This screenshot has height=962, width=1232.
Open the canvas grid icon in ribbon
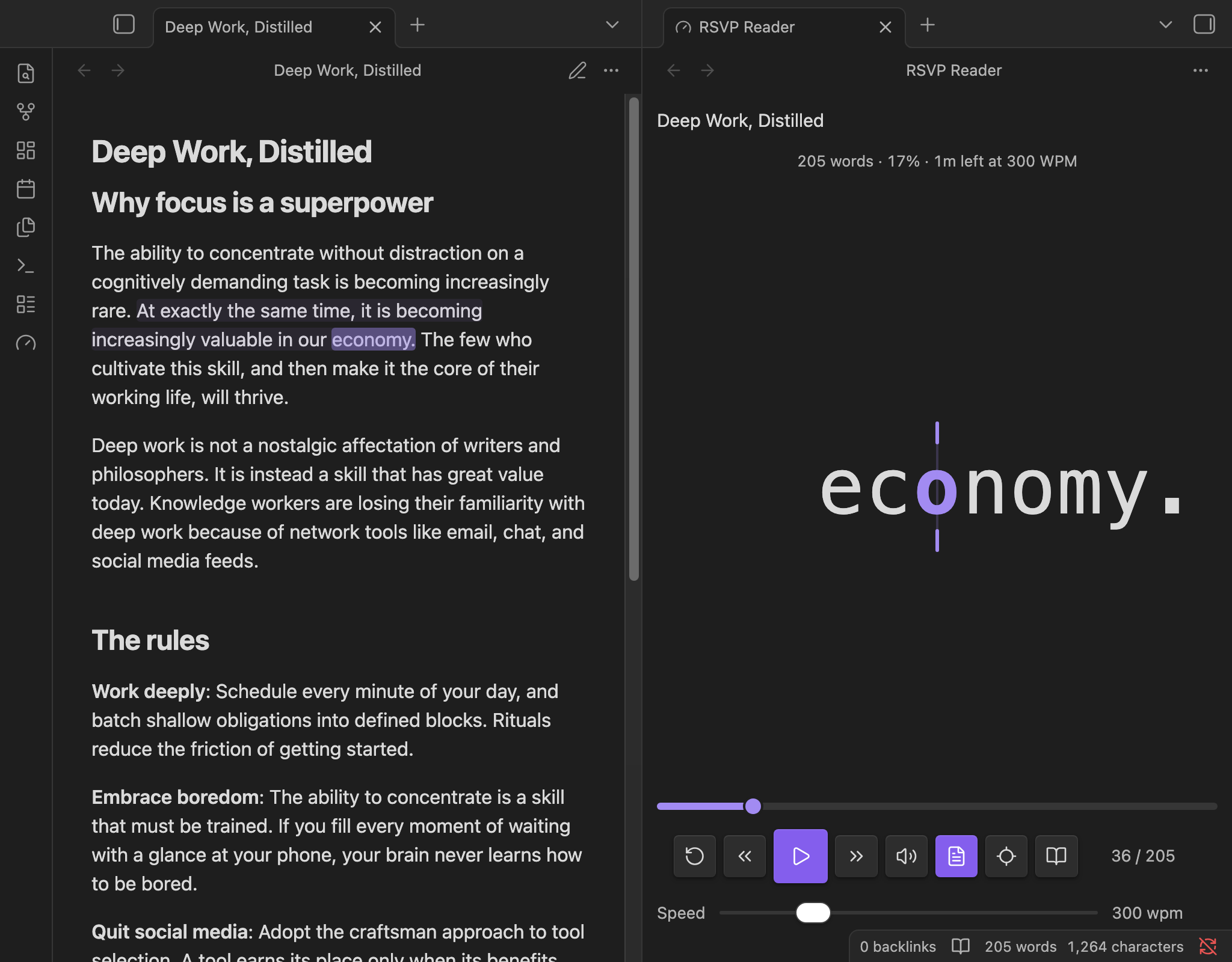[x=26, y=150]
